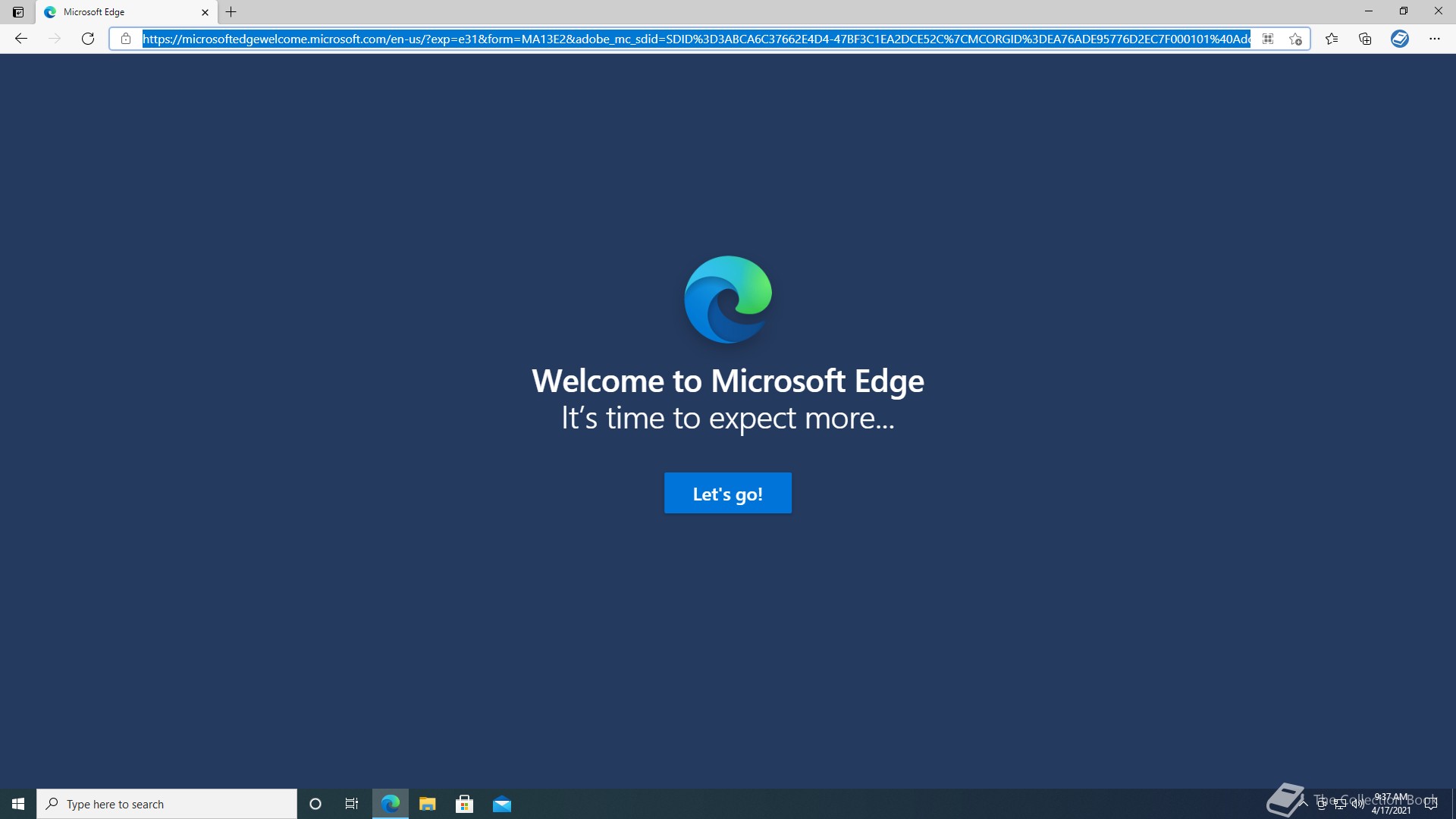Open the Favorites list

pos(1332,39)
